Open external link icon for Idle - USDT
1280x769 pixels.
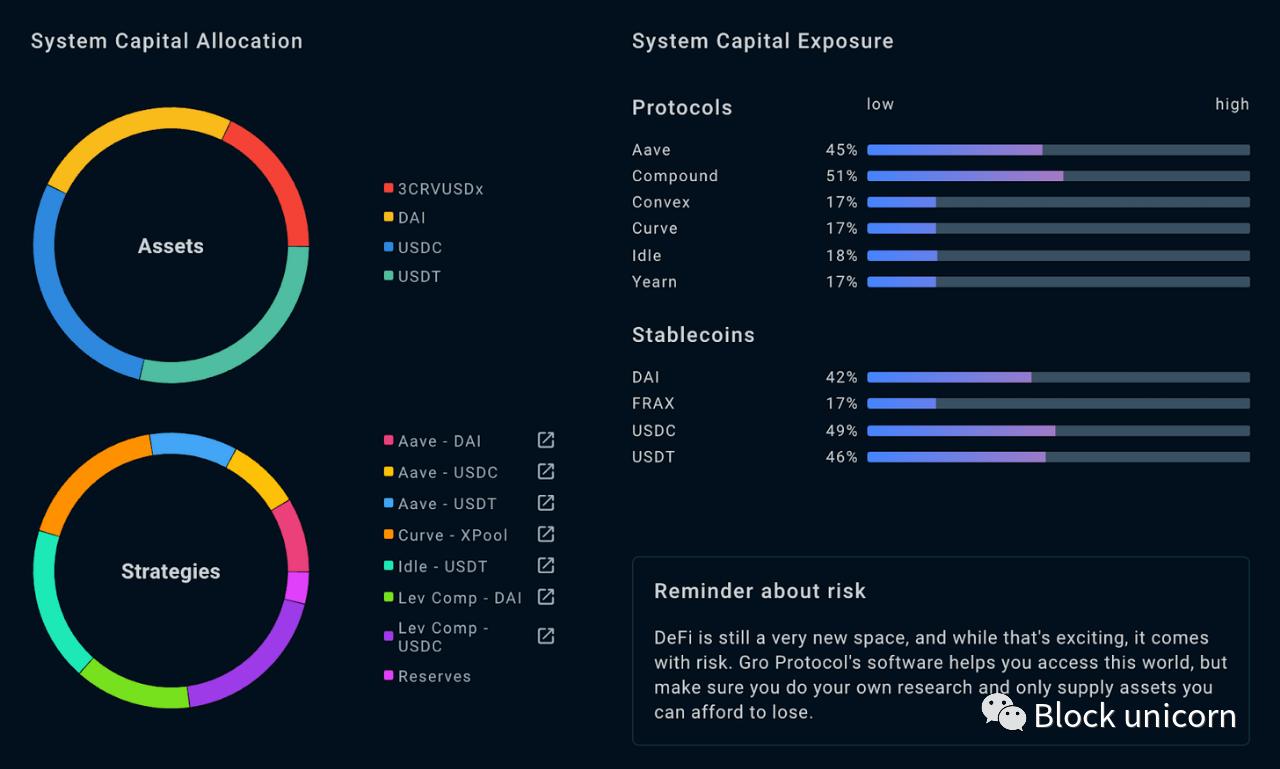[x=546, y=565]
